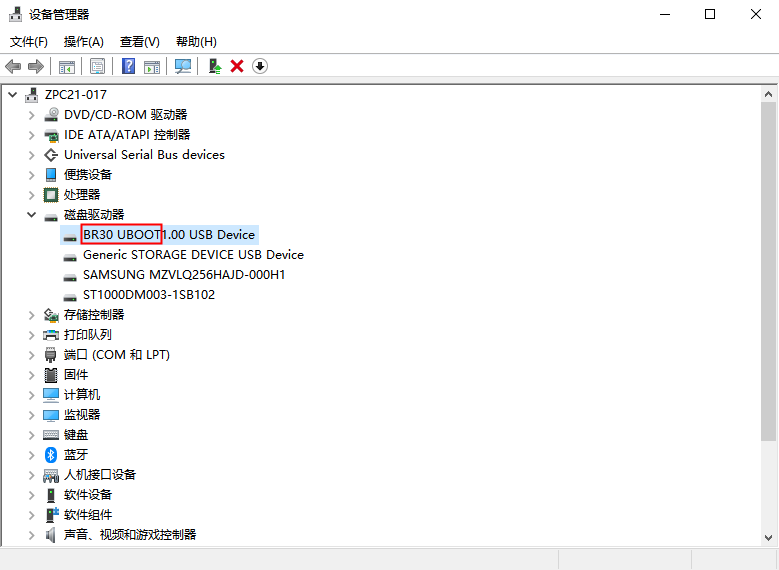Collapse the ZPC21-017 root node
The height and width of the screenshot is (570, 779).
click(x=12, y=95)
